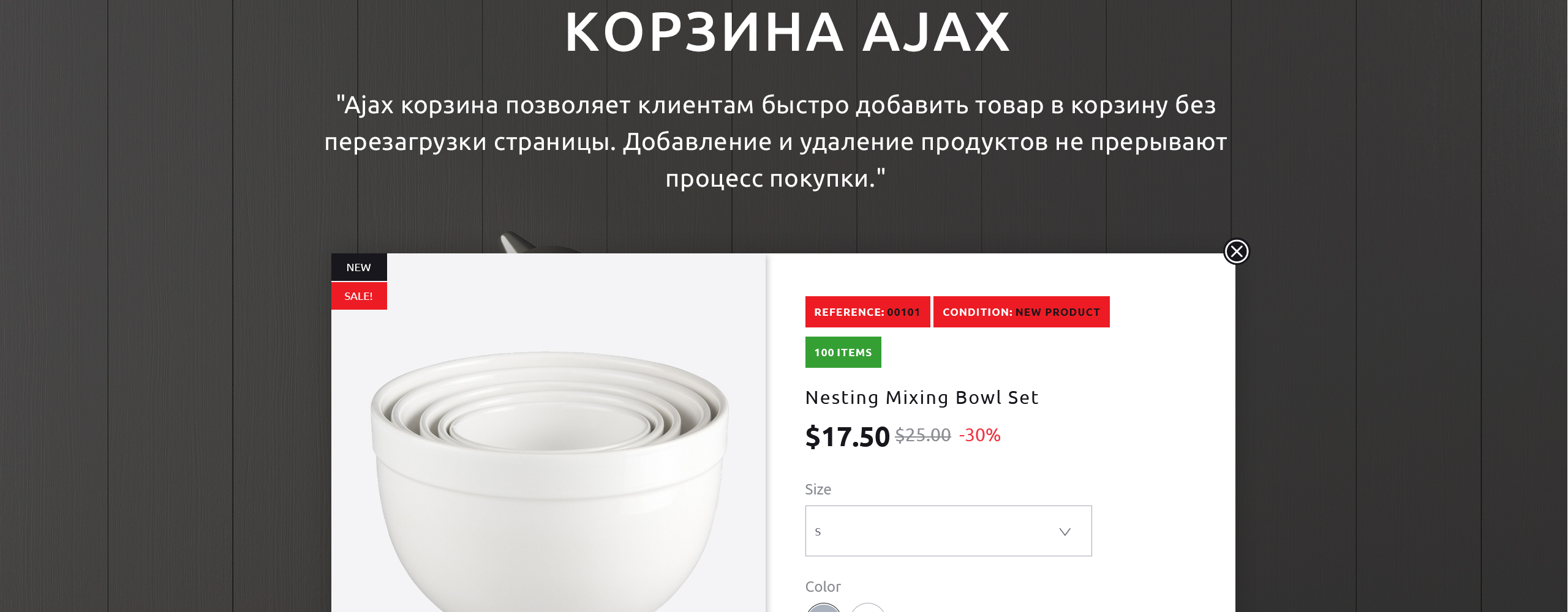Click the black NEW badge
Screen dimensions: 1568x612
pyautogui.click(x=359, y=267)
